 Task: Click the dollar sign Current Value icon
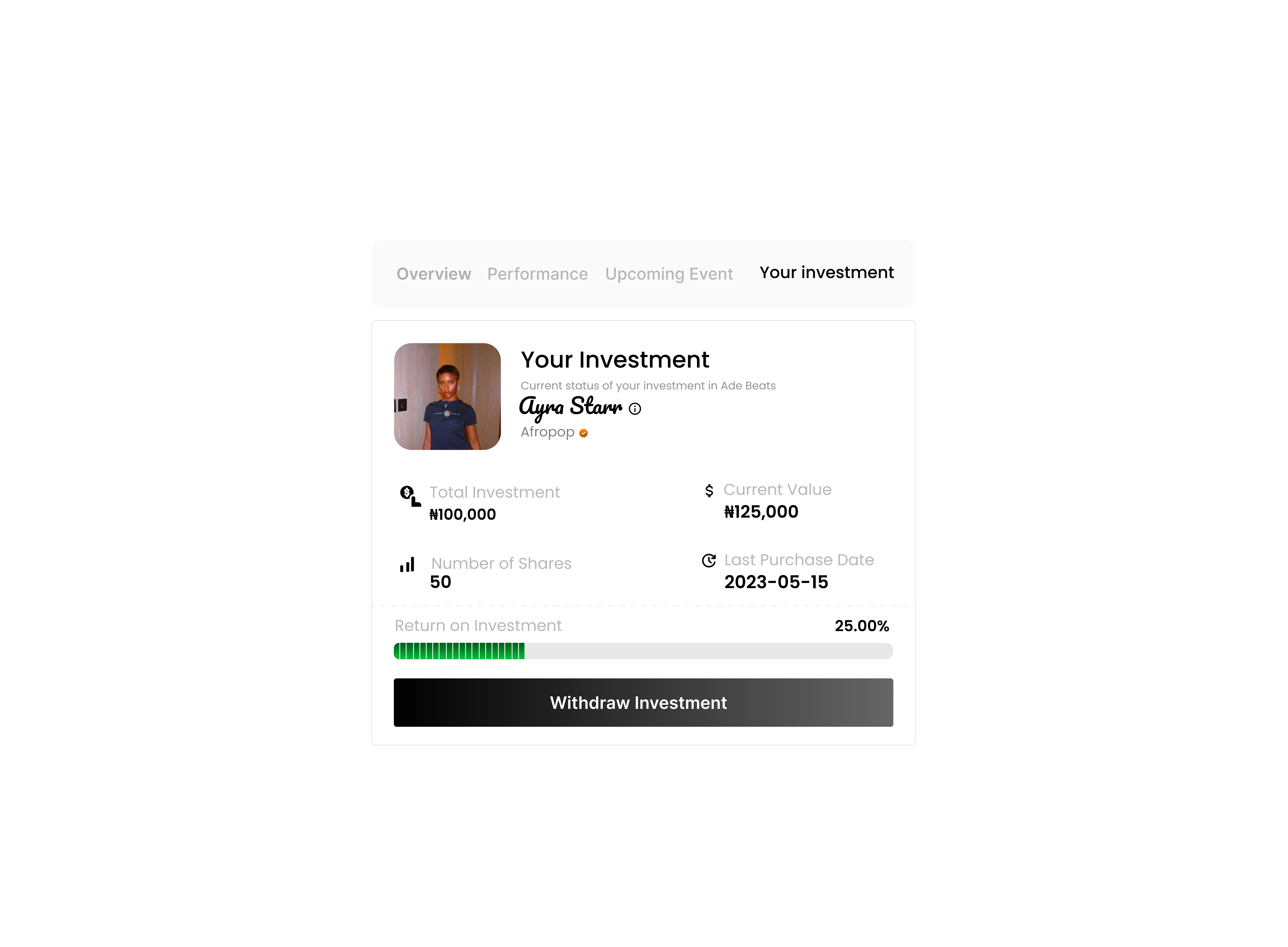coord(709,491)
